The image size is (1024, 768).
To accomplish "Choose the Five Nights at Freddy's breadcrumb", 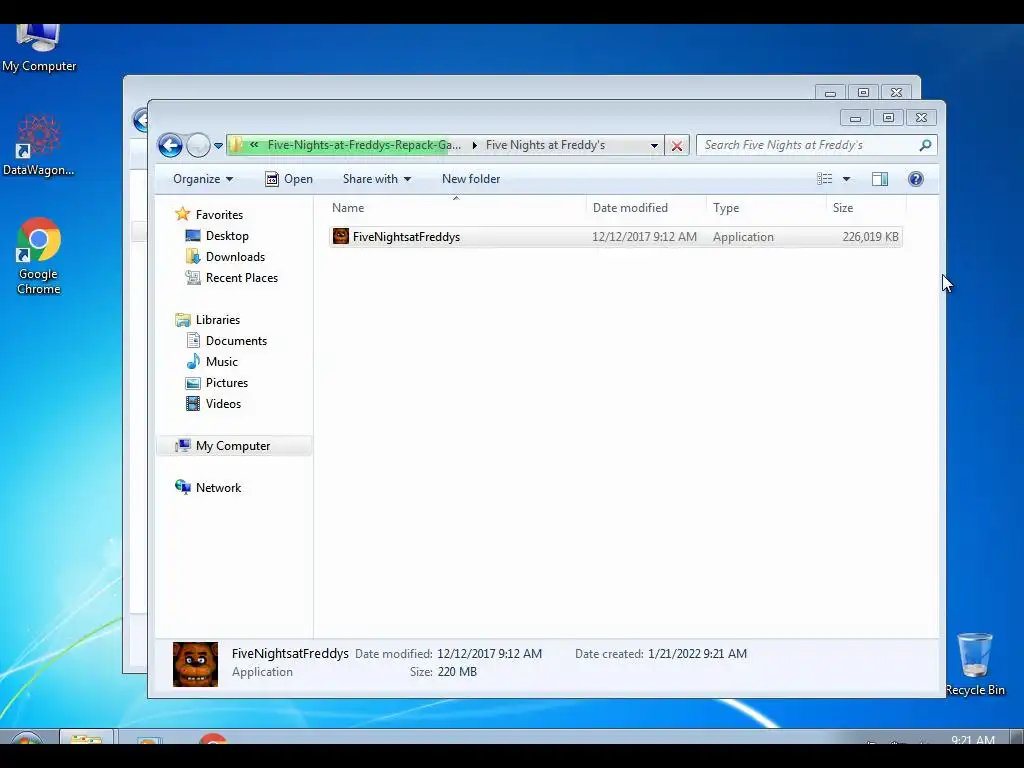I will [545, 145].
